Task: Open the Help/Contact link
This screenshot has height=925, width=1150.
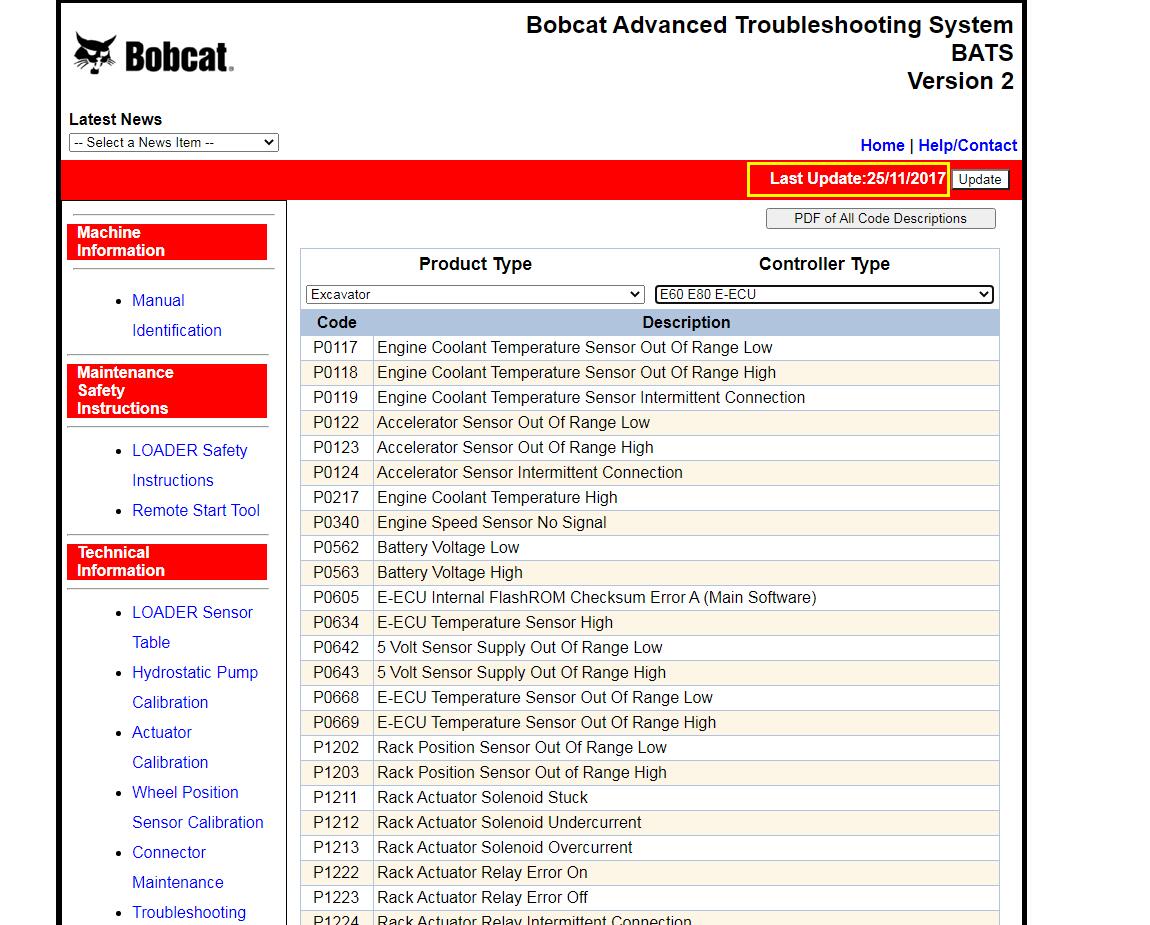Action: (967, 145)
